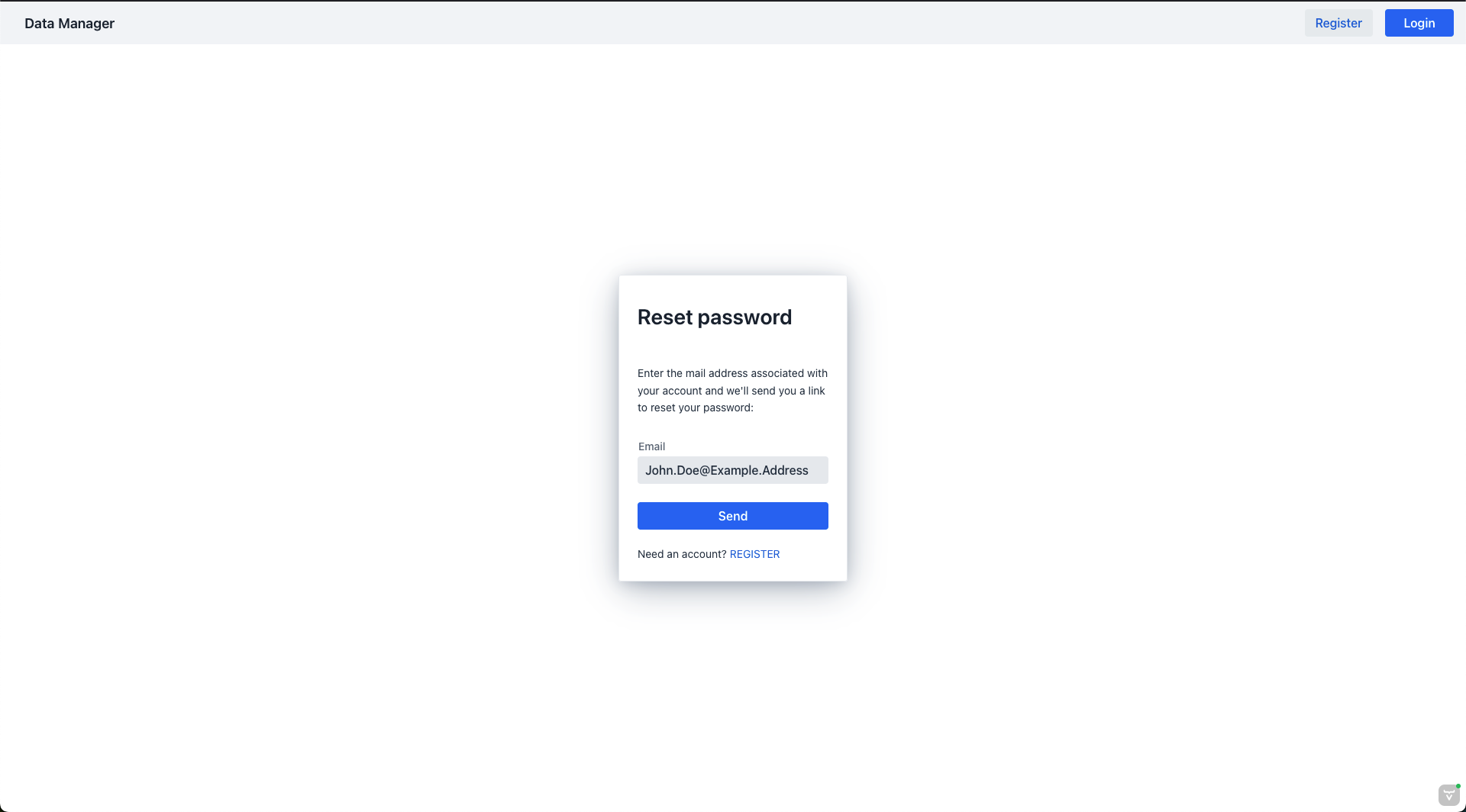The height and width of the screenshot is (812, 1466).
Task: Submit the reset form with Send
Action: coord(732,516)
